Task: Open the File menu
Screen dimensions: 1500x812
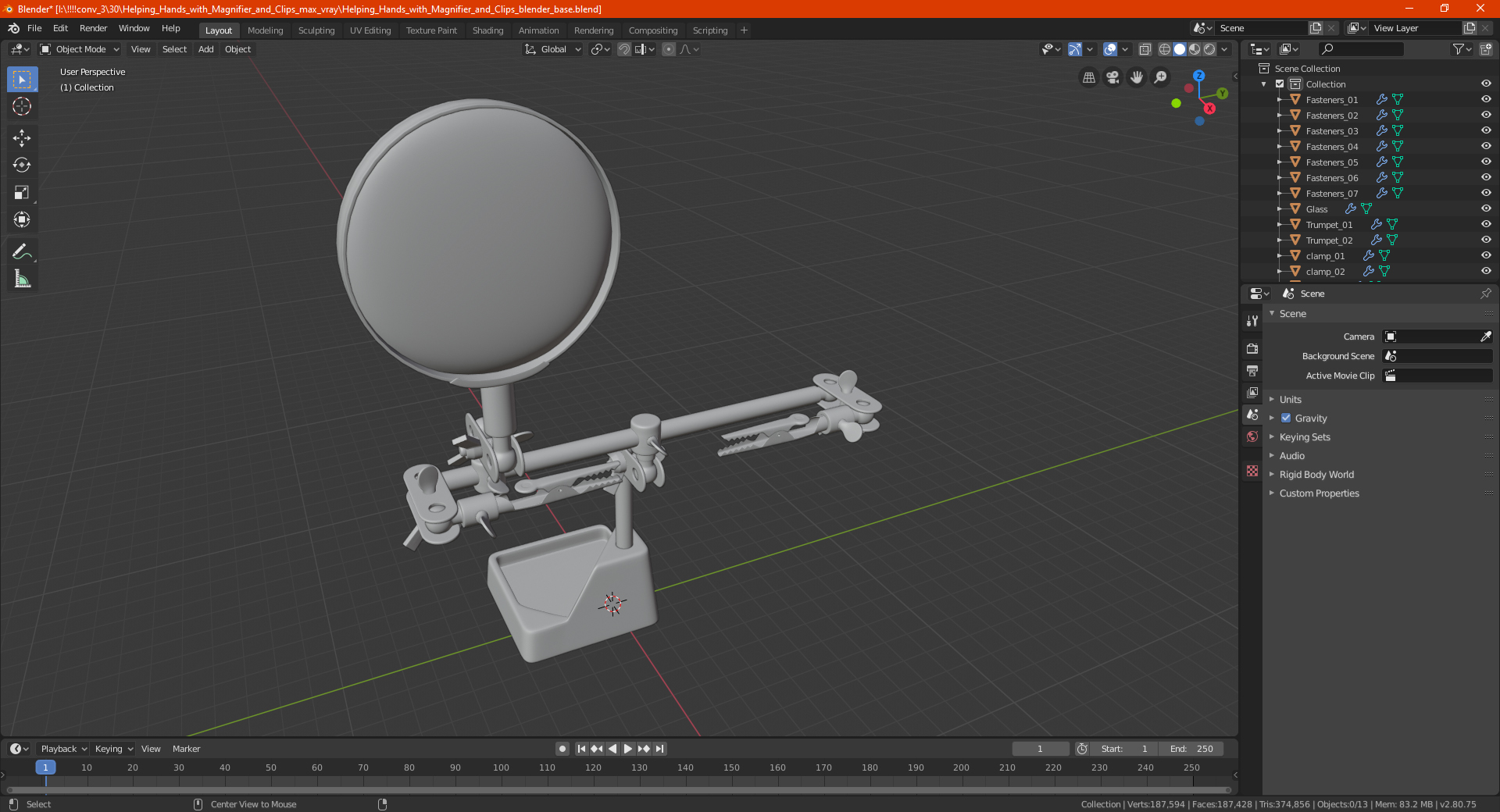Action: [x=34, y=28]
